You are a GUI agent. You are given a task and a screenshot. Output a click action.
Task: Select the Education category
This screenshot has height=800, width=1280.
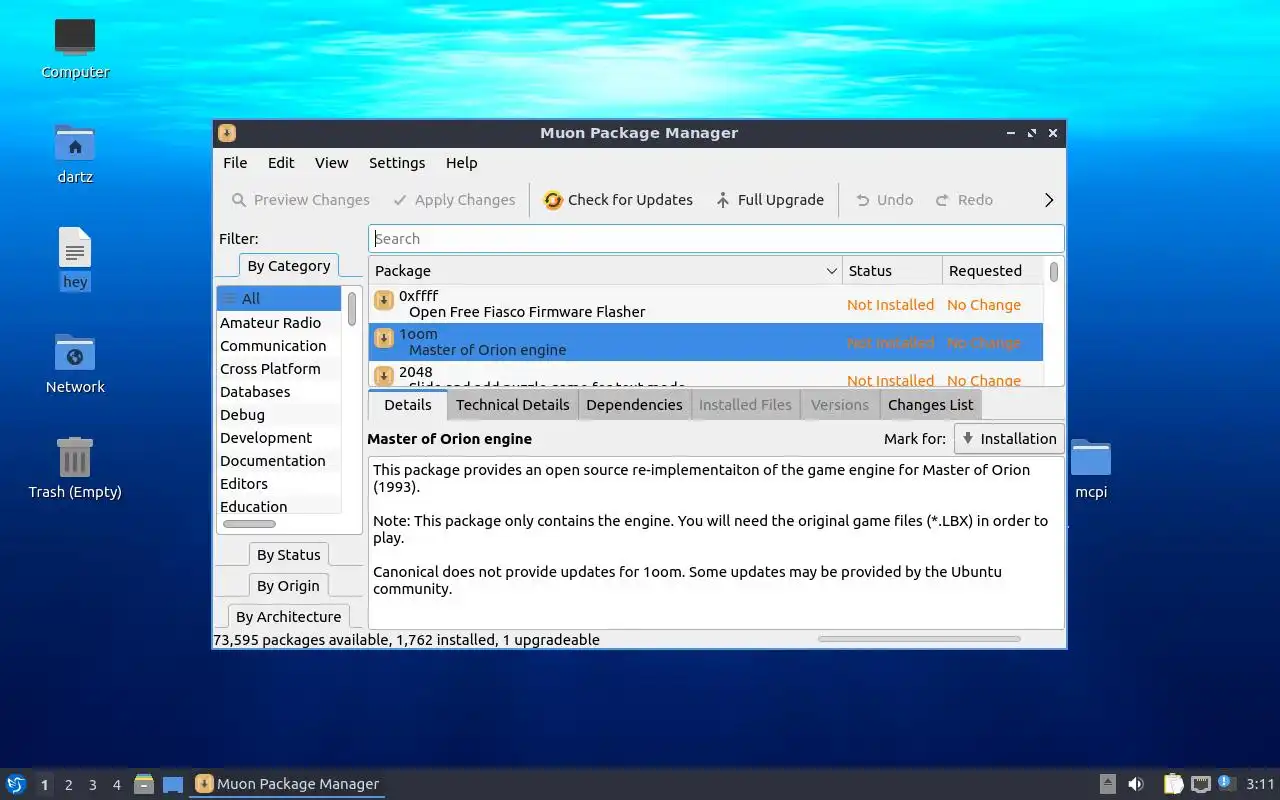(279, 507)
